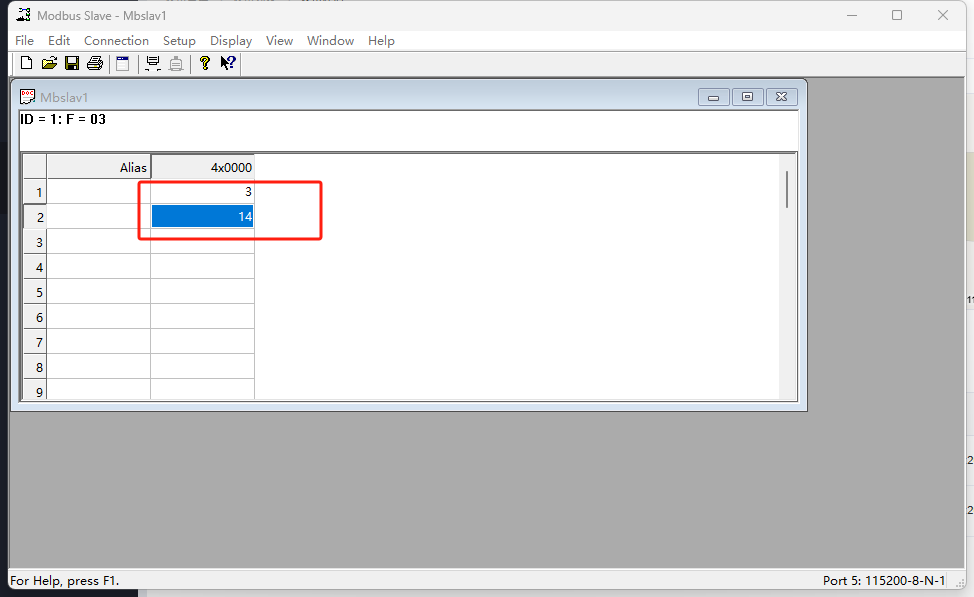This screenshot has width=974, height=597.
Task: Click the Connect toolbar icon
Action: click(153, 64)
